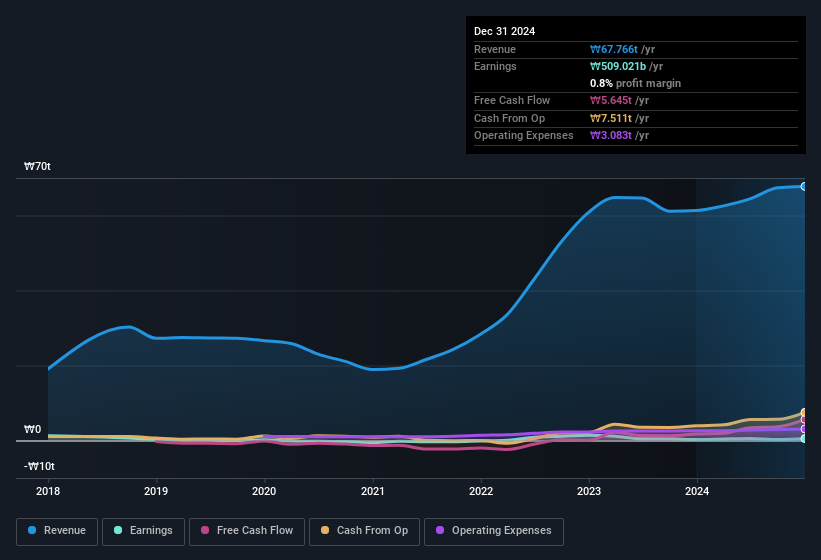This screenshot has width=821, height=560.
Task: Toggle the Operating Expenses legend button
Action: [494, 532]
